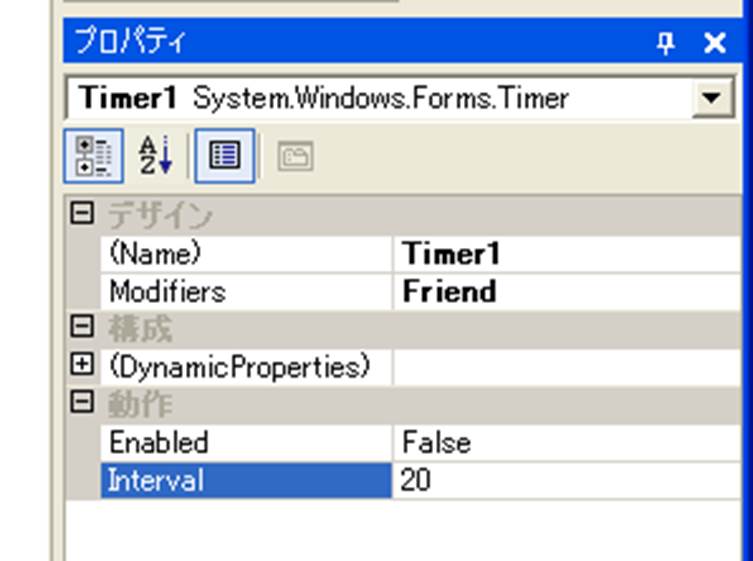Click the Categorized view icon
This screenshot has height=561, width=753.
(93, 156)
